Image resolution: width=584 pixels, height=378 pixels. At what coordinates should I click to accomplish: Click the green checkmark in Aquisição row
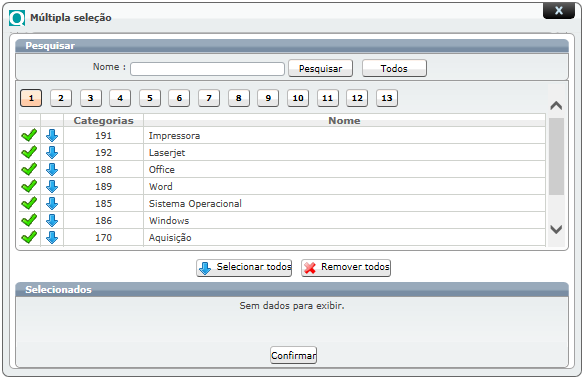coord(29,237)
